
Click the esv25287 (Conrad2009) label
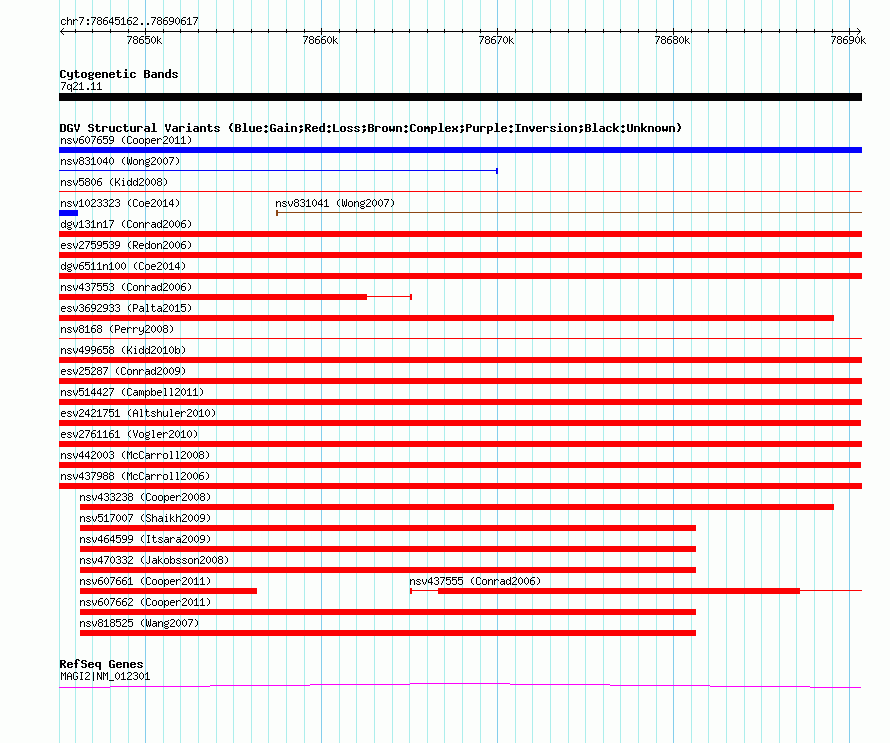tap(123, 371)
